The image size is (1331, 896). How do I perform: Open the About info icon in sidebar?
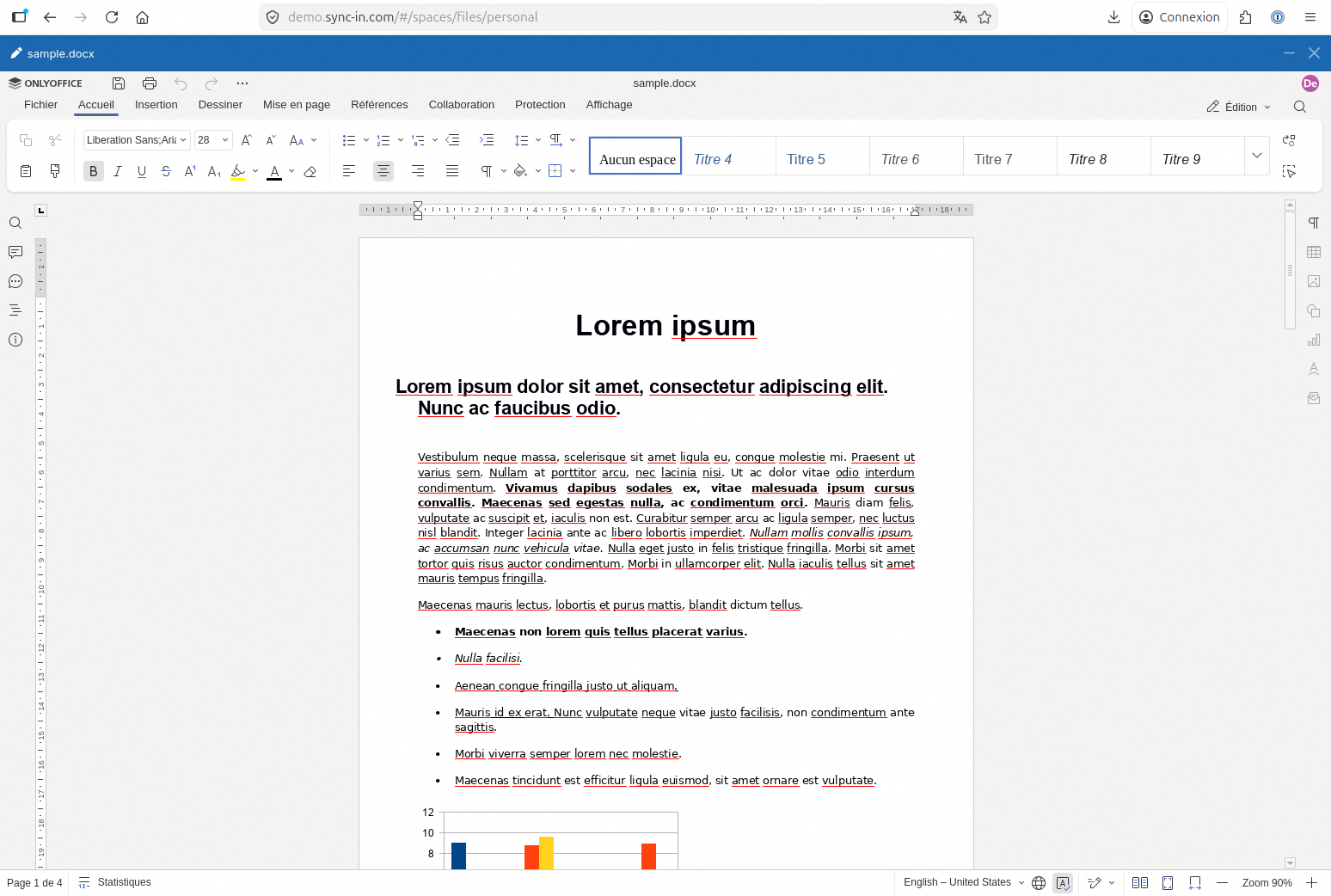pos(15,340)
